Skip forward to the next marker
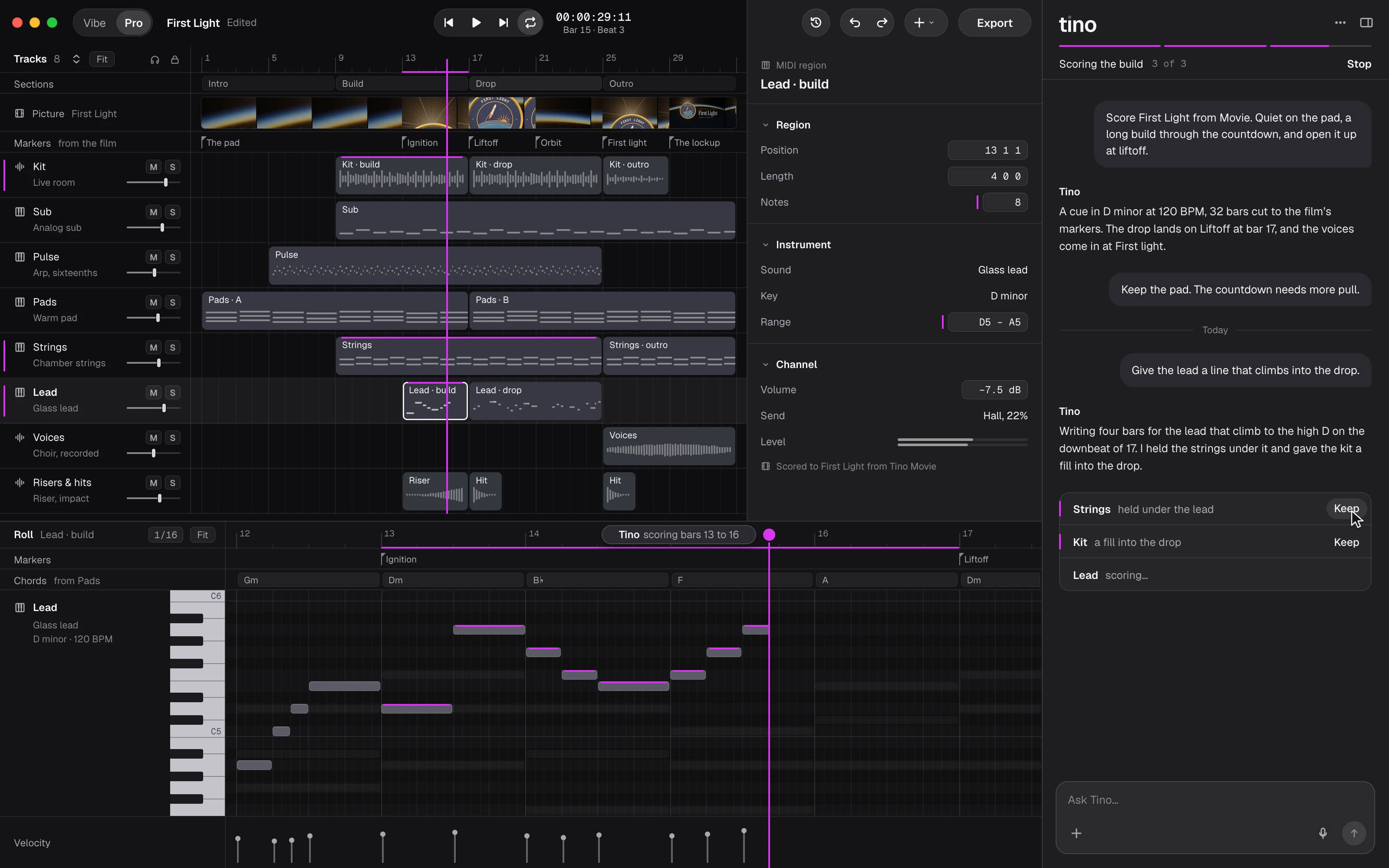The width and height of the screenshot is (1389, 868). (504, 23)
